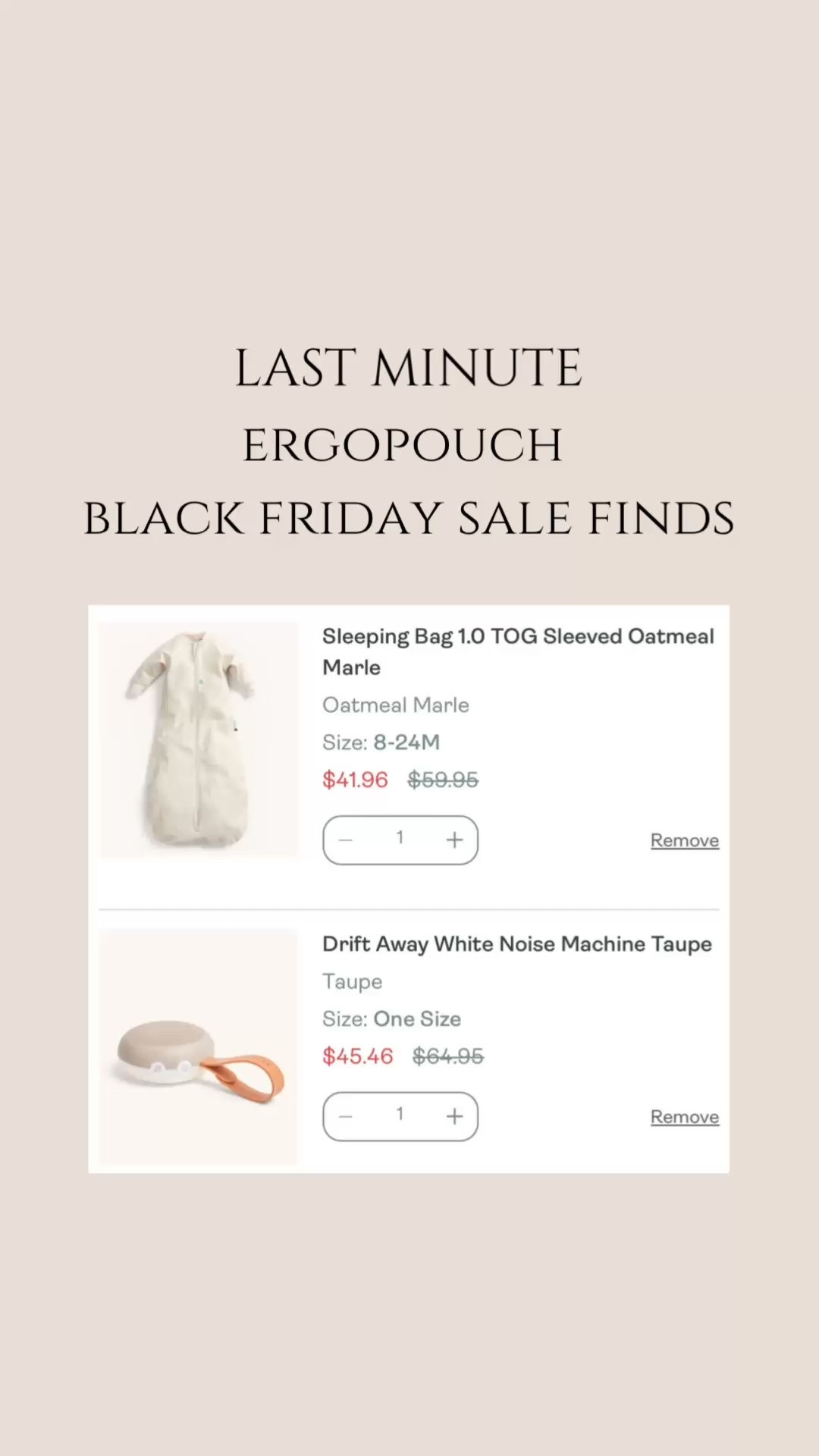819x1456 pixels.
Task: Increase quantity of the White Noise Machine
Action: click(454, 1116)
